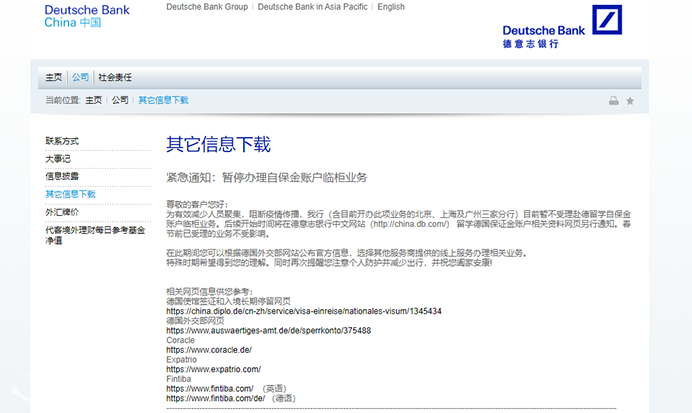This screenshot has height=413, width=692.
Task: Open 外汇牌价 in the sidebar
Action: (62, 212)
